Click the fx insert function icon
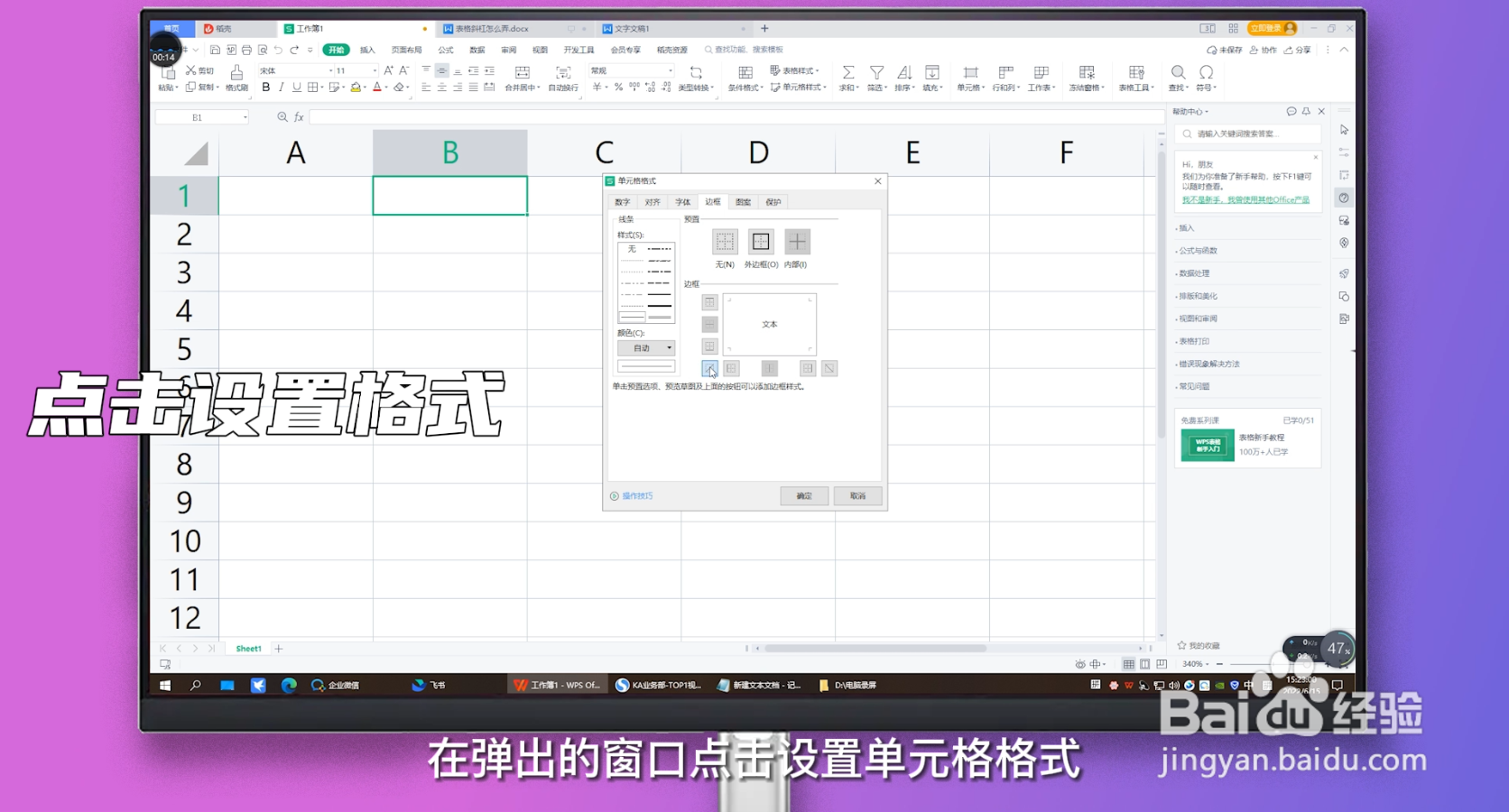This screenshot has height=812, width=1509. click(299, 117)
